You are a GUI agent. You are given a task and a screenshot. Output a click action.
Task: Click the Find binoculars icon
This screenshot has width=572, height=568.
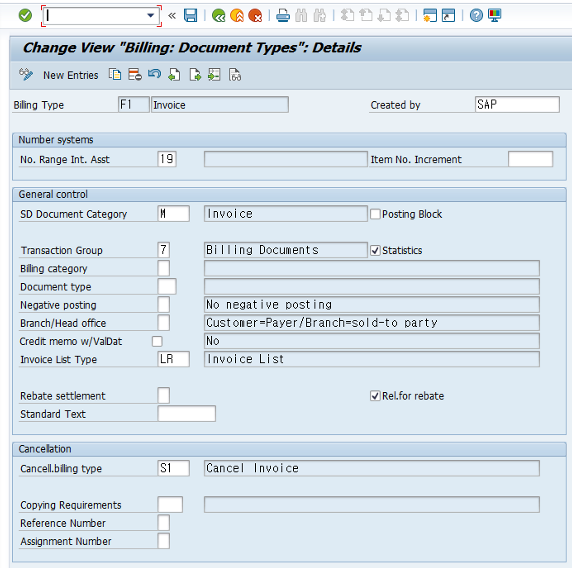(x=301, y=16)
